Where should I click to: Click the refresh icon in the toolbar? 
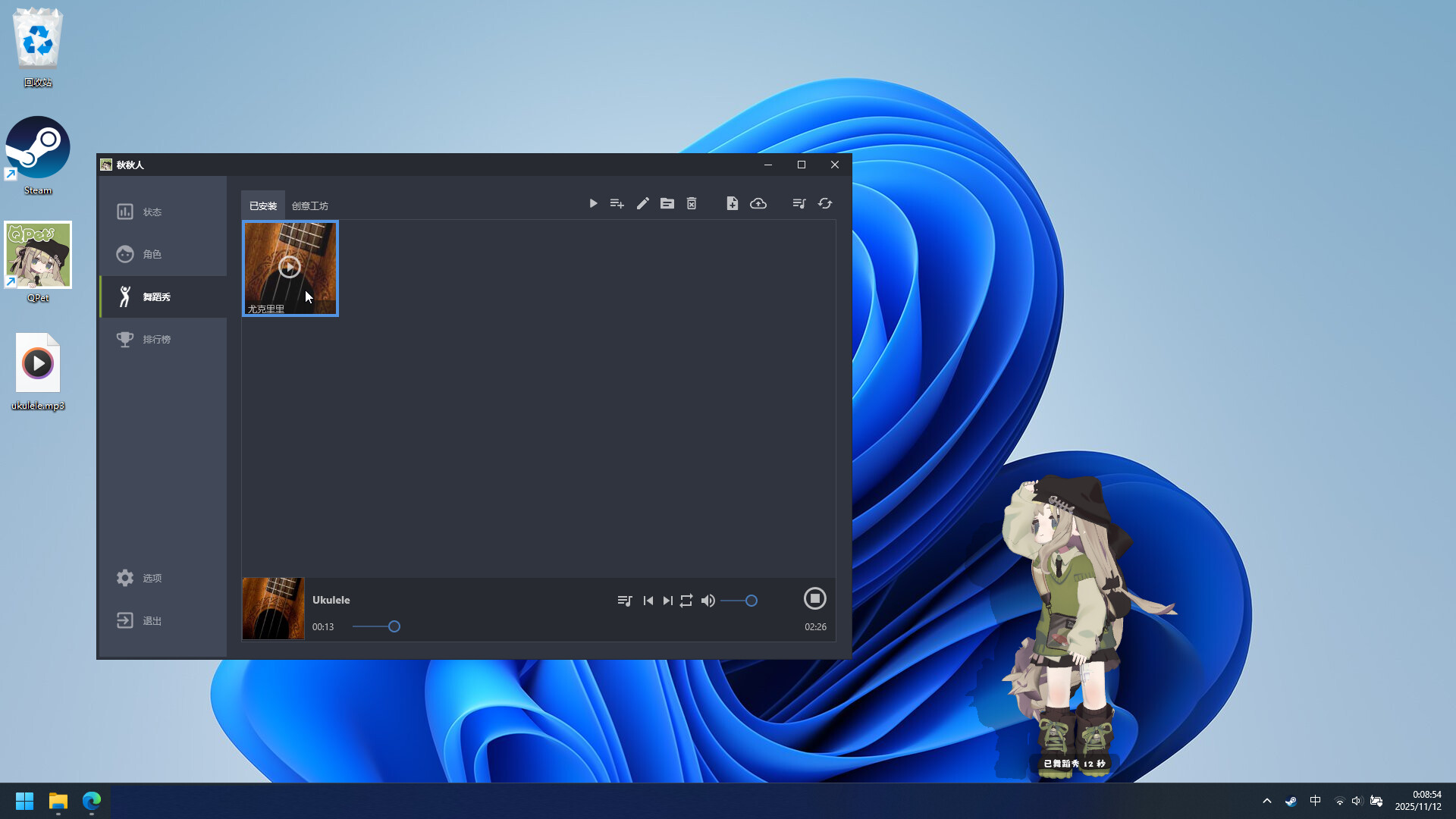tap(825, 203)
